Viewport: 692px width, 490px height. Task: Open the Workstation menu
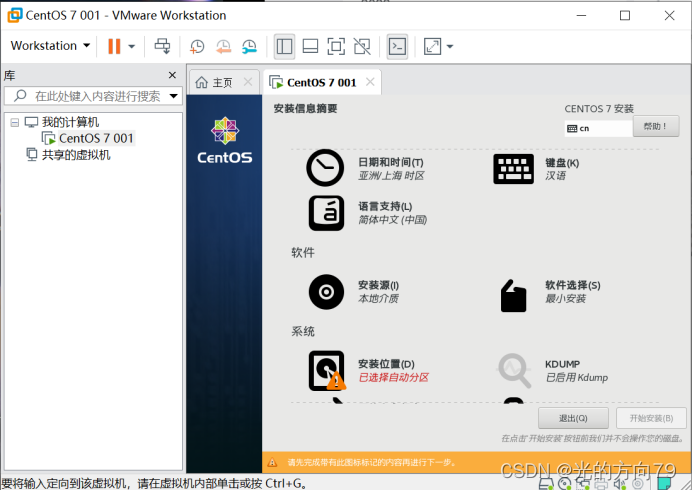tap(50, 45)
